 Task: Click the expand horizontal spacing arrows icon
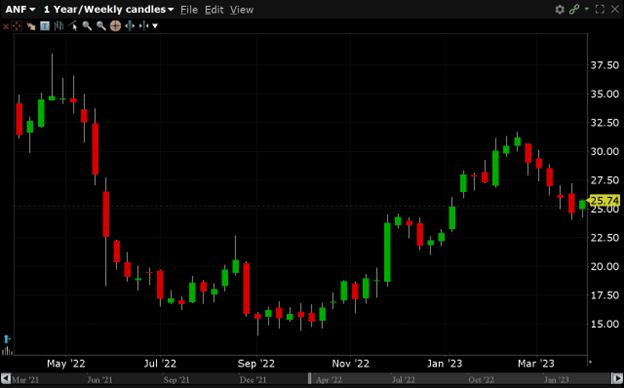(x=130, y=26)
